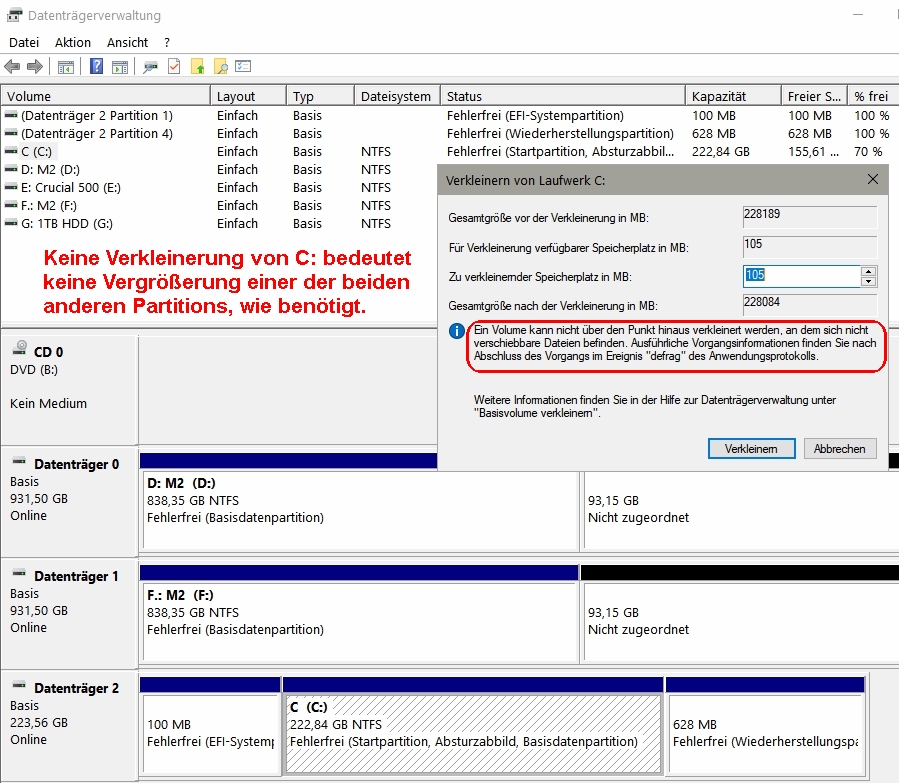The width and height of the screenshot is (899, 783).
Task: Increase shrink size with spinner up arrow
Action: coord(868,271)
